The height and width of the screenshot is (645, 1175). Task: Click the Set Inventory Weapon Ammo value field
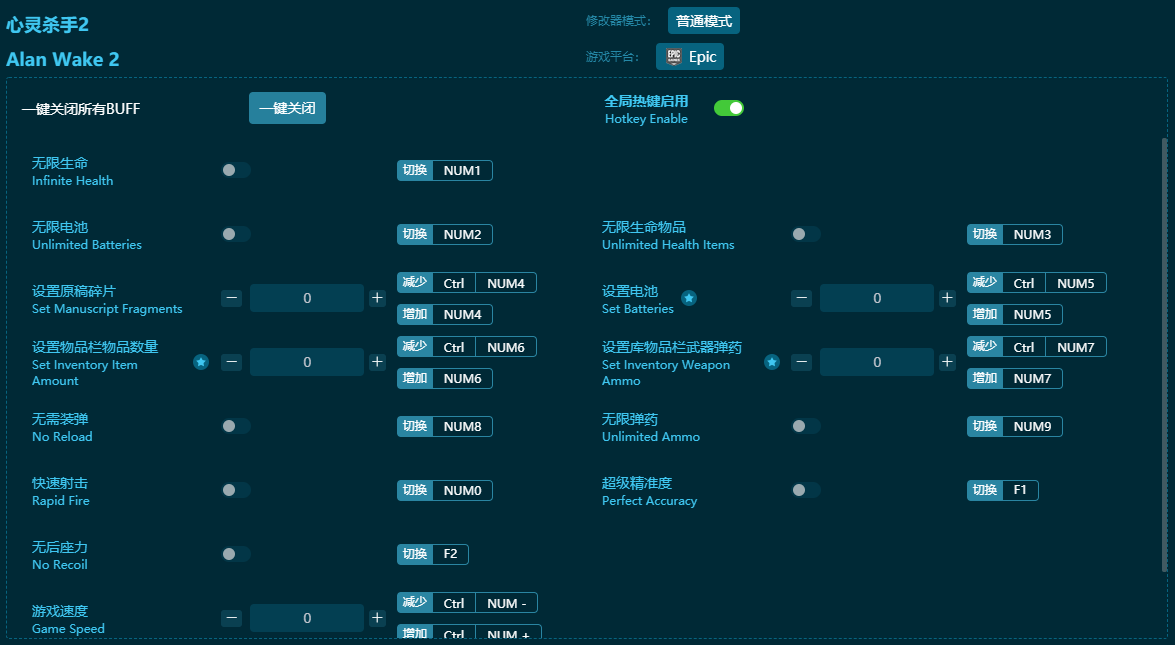pyautogui.click(x=877, y=362)
